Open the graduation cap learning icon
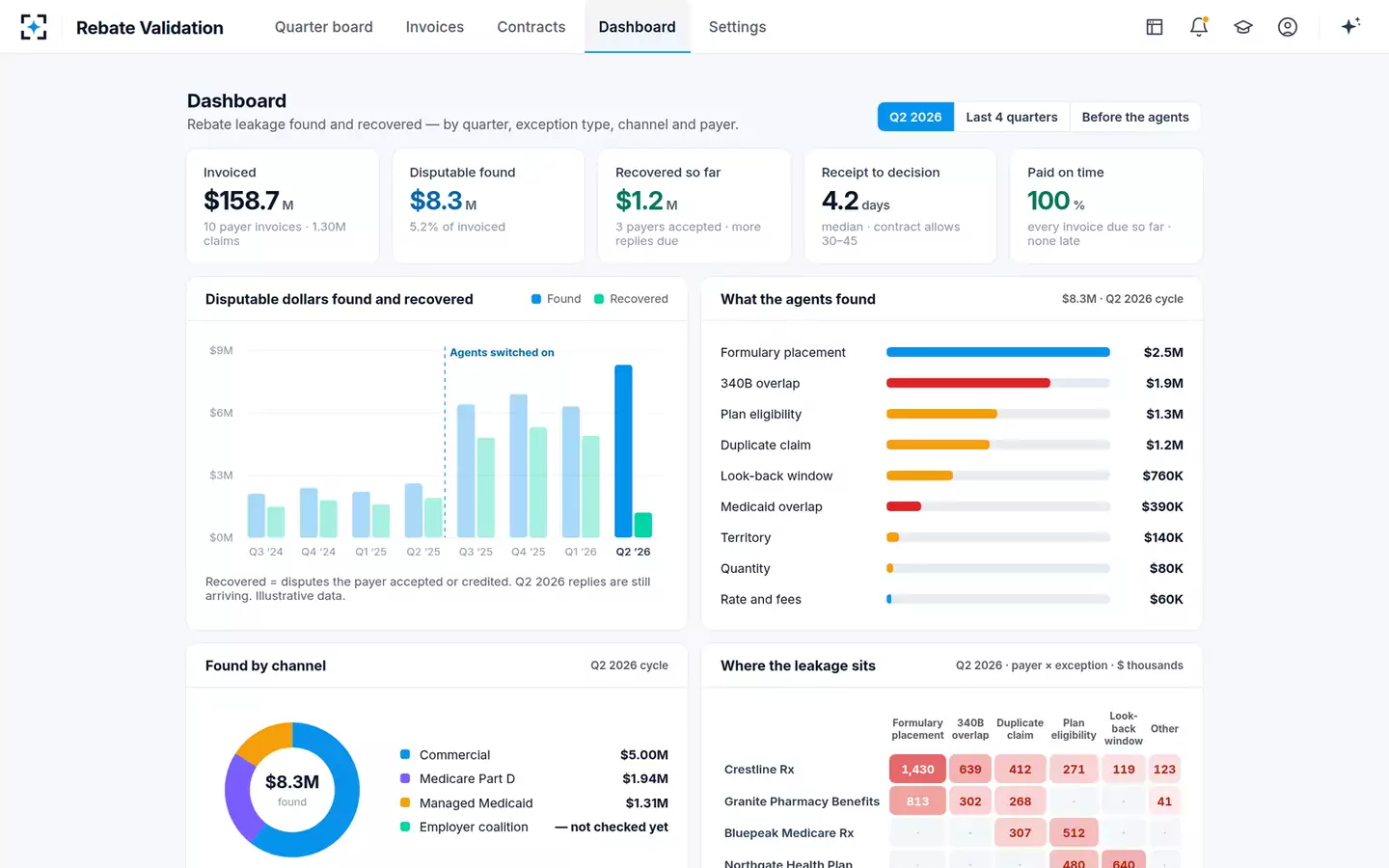This screenshot has width=1389, height=868. (1243, 27)
